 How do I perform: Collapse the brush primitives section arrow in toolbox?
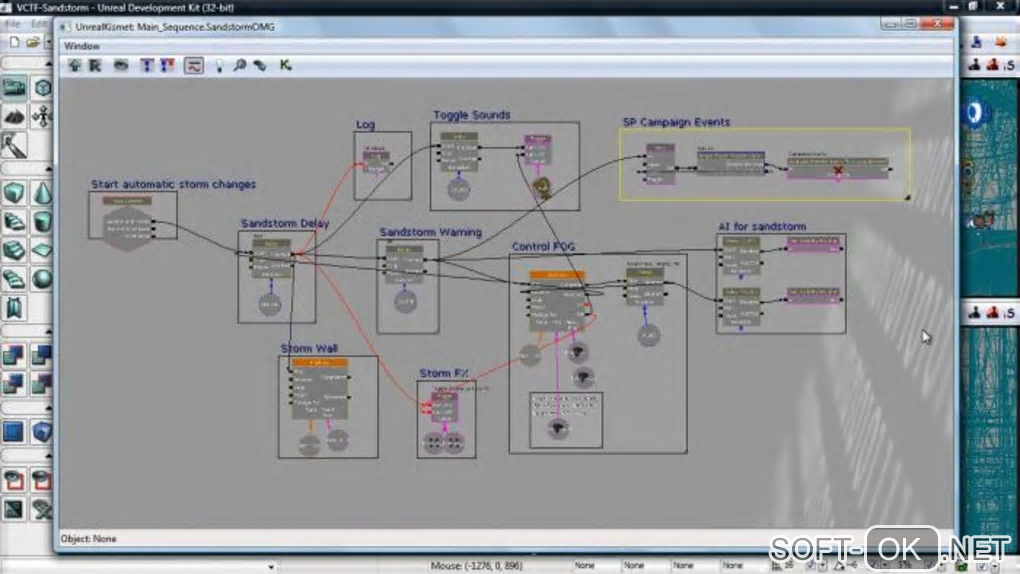point(48,169)
